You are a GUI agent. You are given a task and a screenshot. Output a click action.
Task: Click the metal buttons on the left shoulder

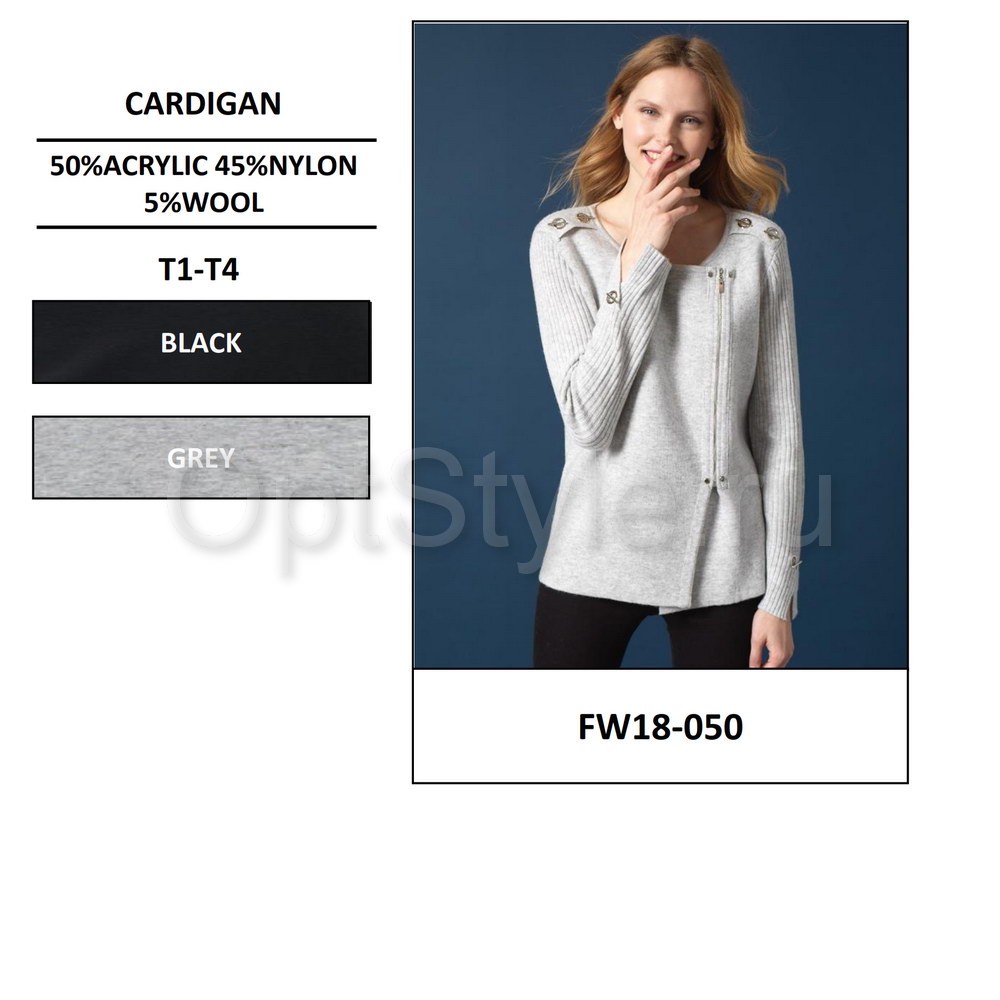[571, 221]
